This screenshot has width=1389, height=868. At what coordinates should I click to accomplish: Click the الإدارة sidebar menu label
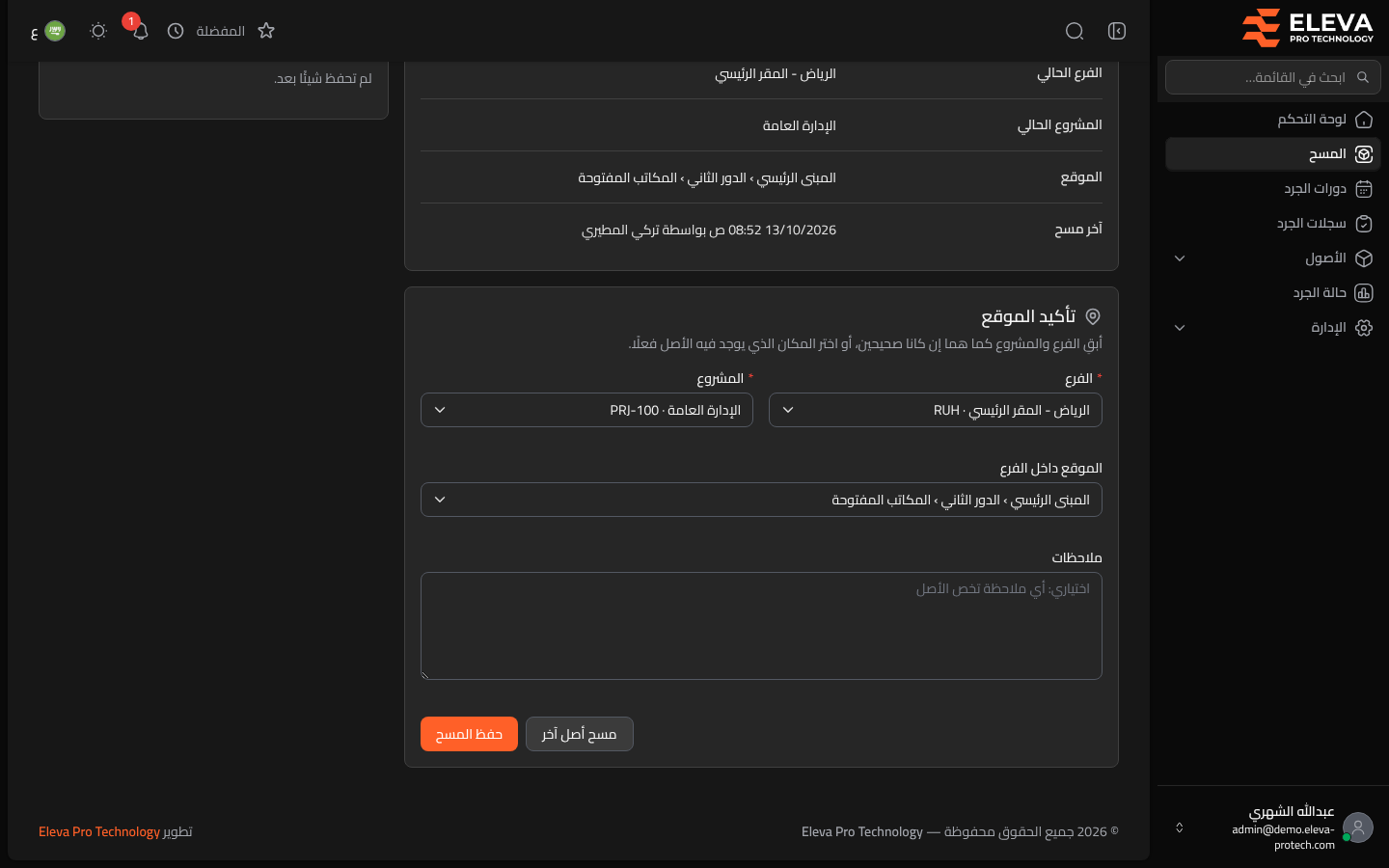click(1328, 328)
